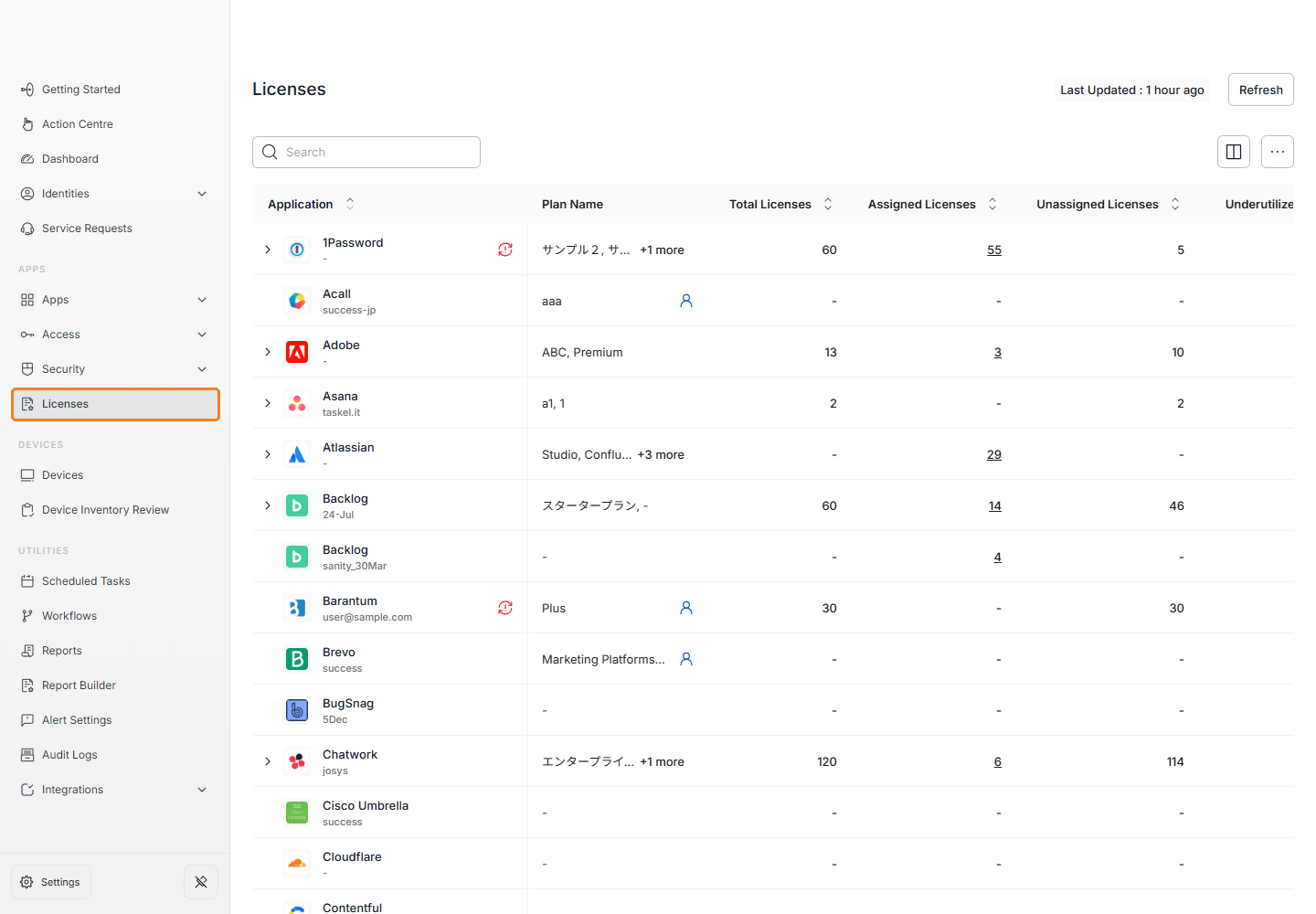This screenshot has height=914, width=1316.
Task: Open assigned licenses link 29 for Atlassian
Action: 994,454
